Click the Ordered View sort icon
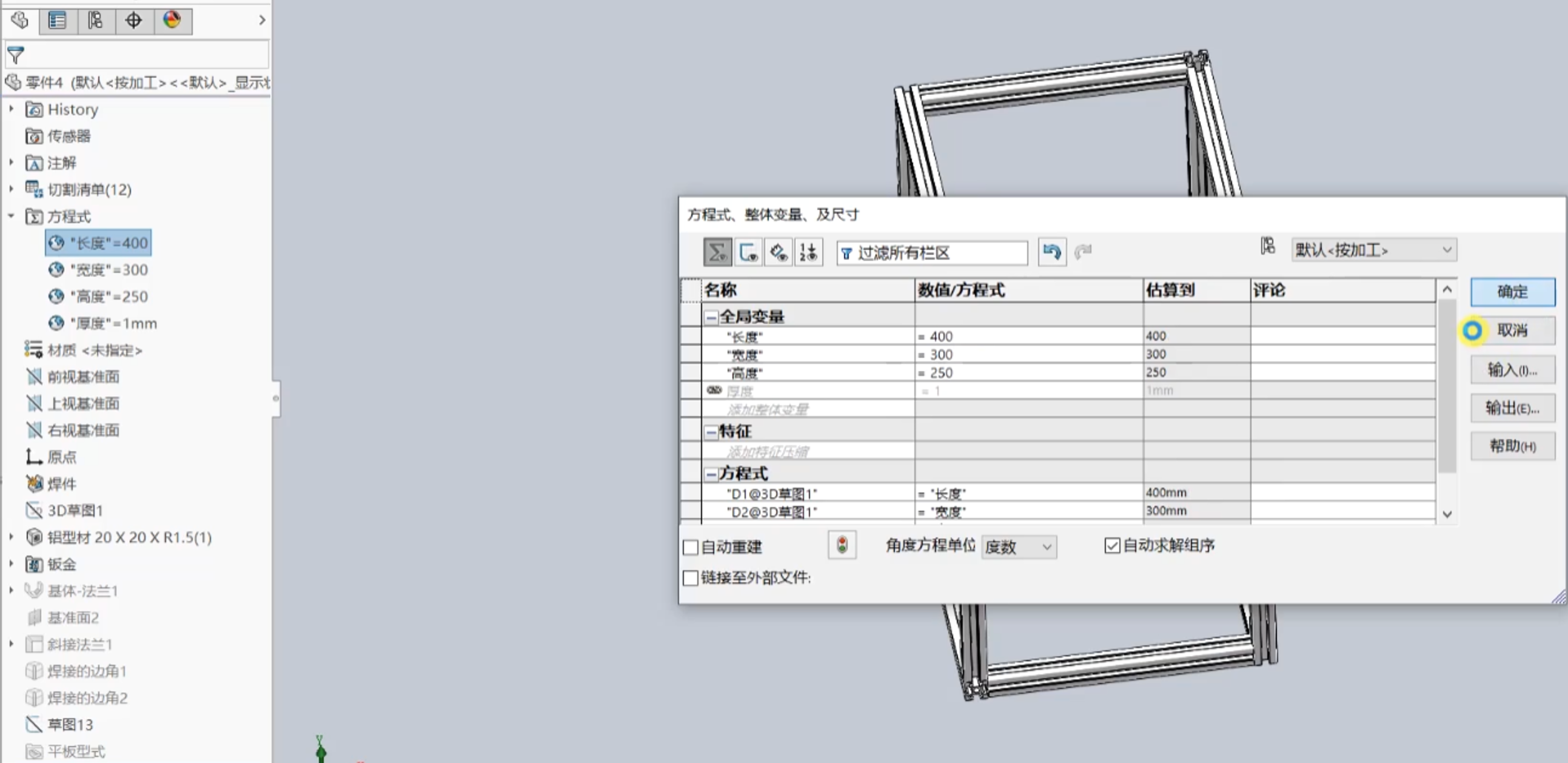The height and width of the screenshot is (763, 1568). 808,252
